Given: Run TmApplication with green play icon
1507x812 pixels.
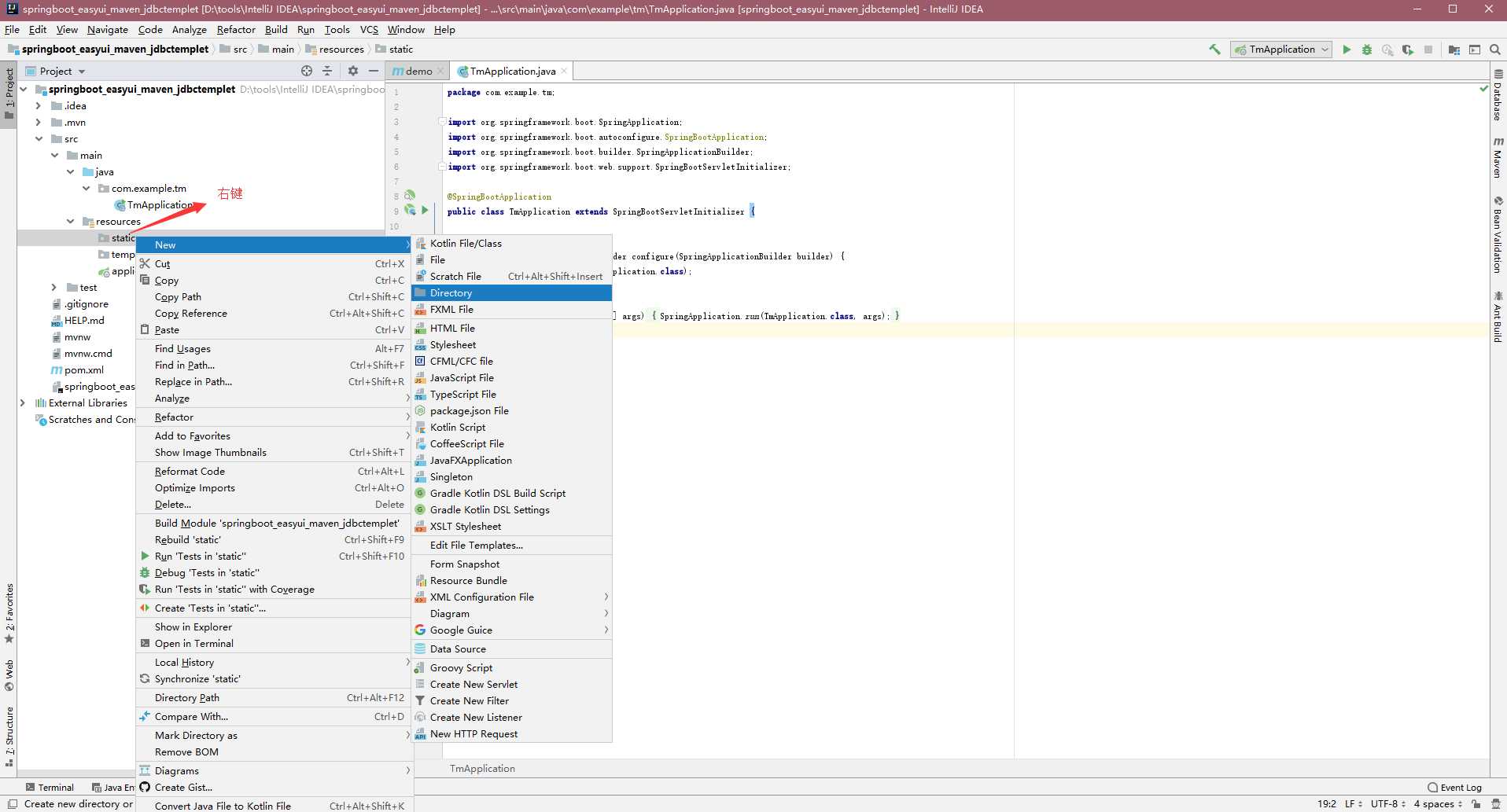Looking at the screenshot, I should point(1347,50).
